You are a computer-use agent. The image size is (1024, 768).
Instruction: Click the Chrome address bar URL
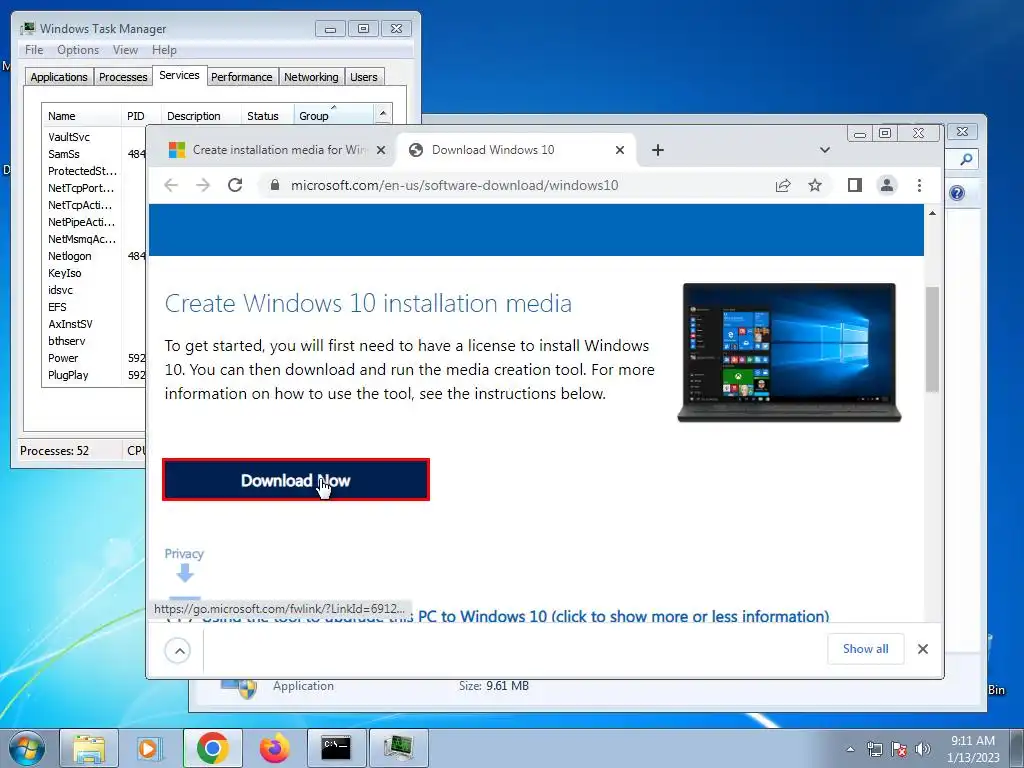point(454,185)
